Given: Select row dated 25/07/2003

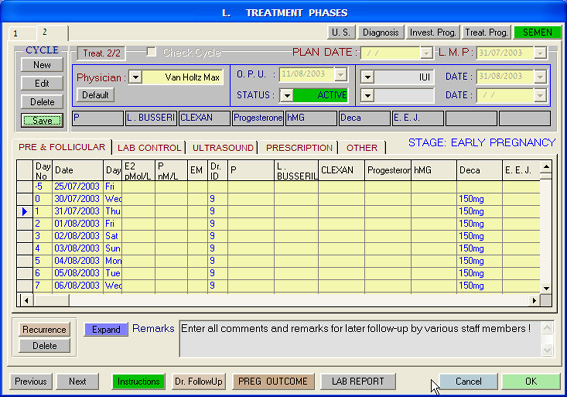Looking at the screenshot, I should click(278, 187).
